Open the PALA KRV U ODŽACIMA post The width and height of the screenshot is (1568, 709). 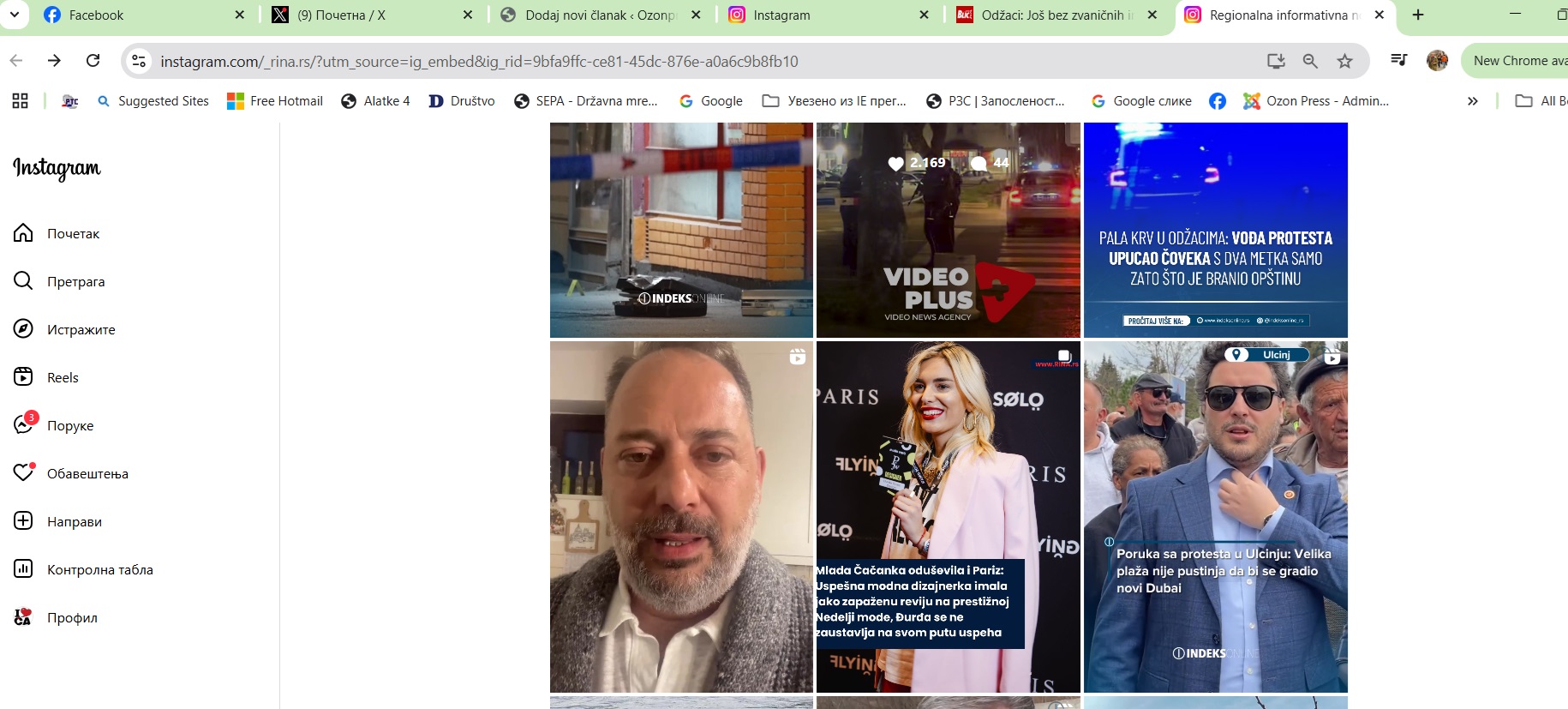[1215, 230]
